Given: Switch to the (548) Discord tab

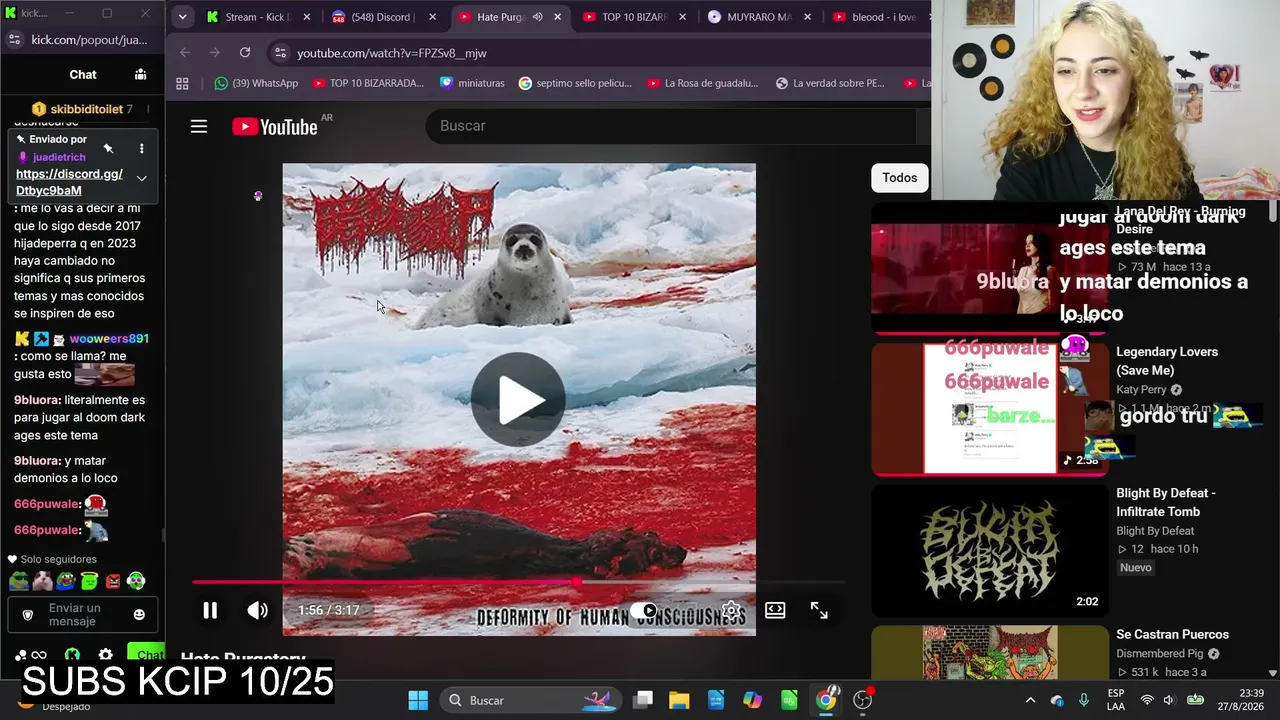Looking at the screenshot, I should coord(384,17).
